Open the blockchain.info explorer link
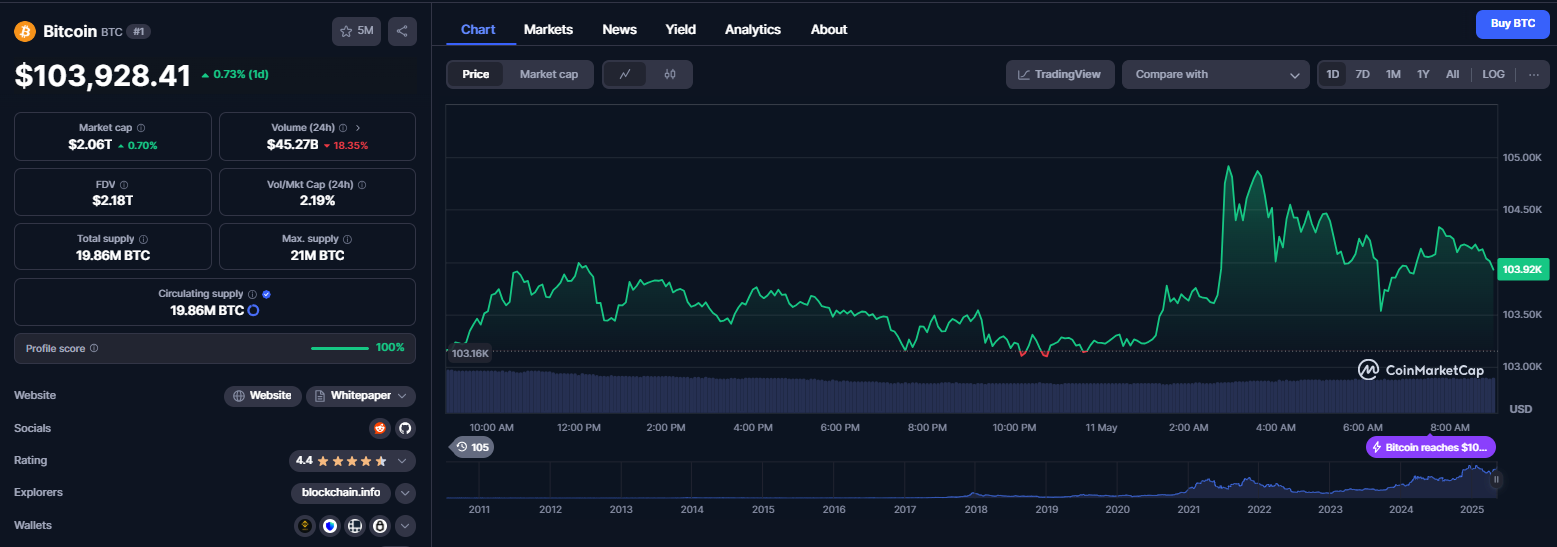This screenshot has width=1557, height=547. [341, 493]
